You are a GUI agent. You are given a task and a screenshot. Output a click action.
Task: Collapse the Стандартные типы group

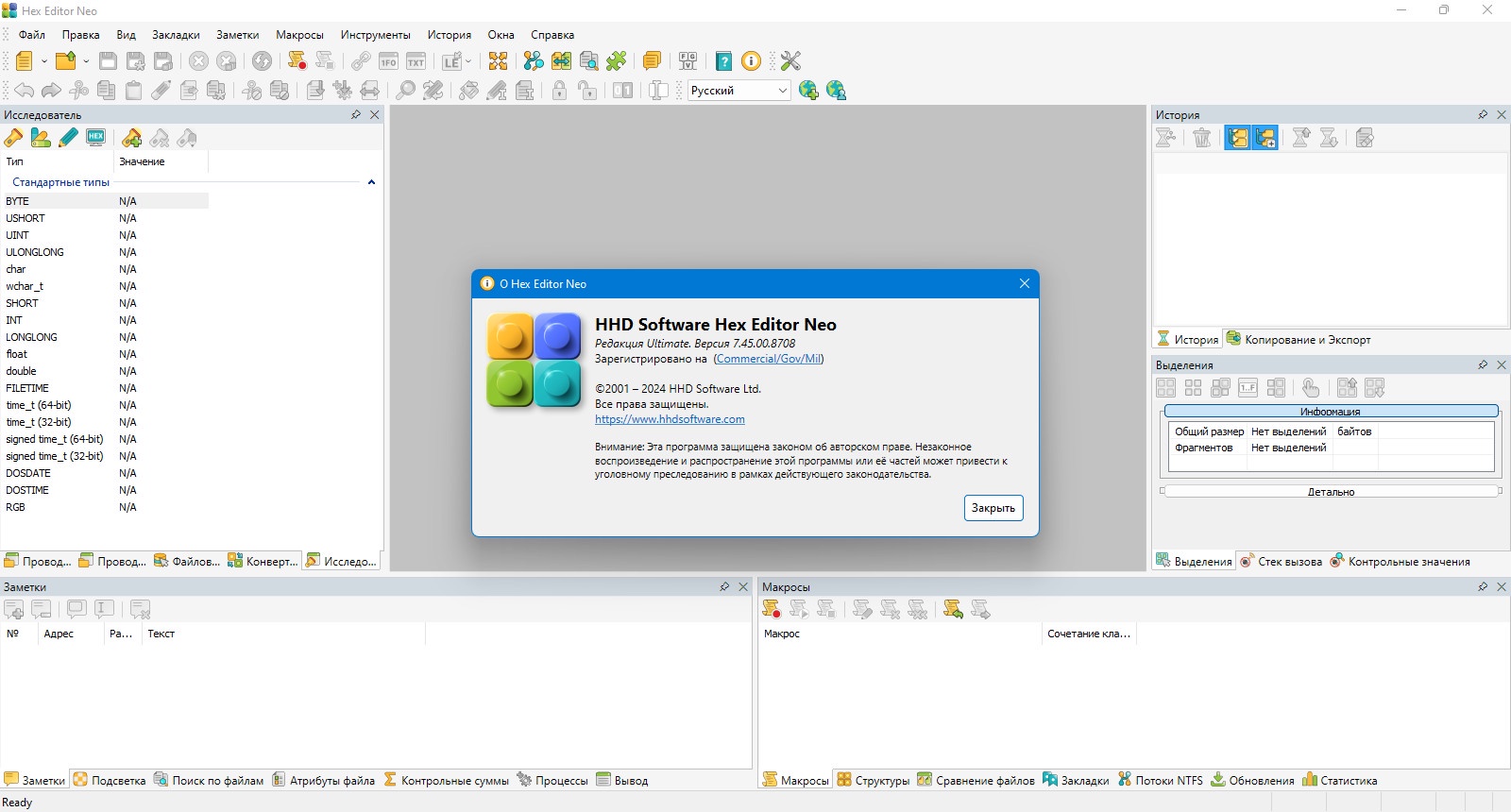click(x=371, y=182)
